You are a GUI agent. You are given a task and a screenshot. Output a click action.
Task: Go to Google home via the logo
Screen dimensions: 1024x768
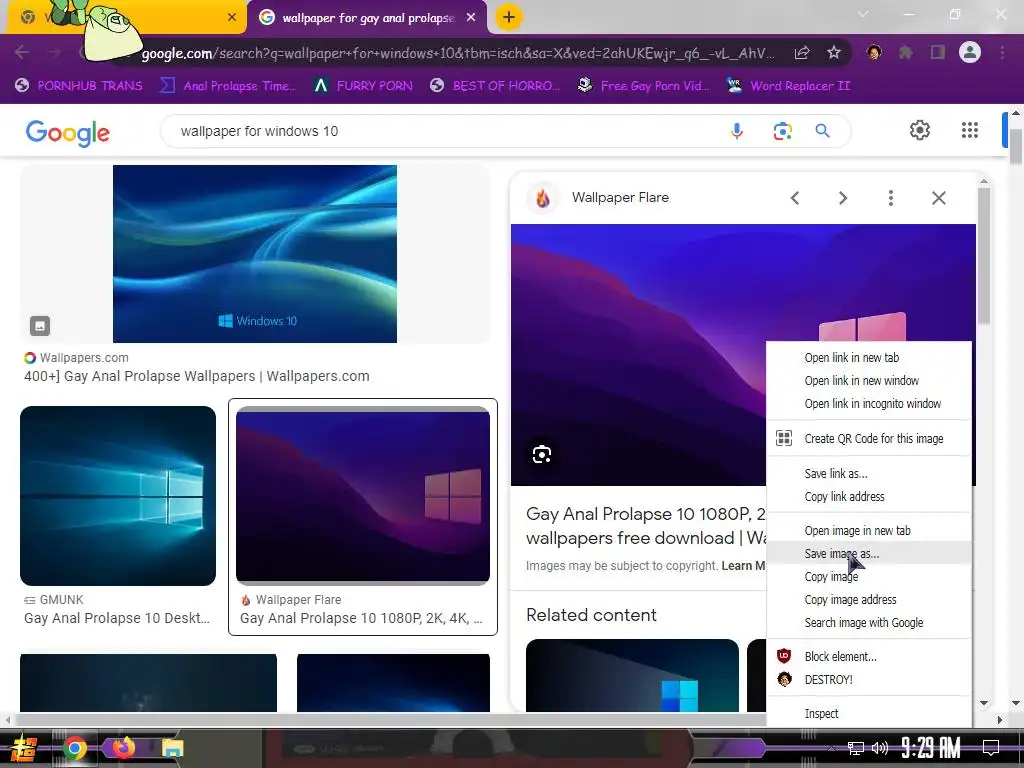(x=68, y=133)
